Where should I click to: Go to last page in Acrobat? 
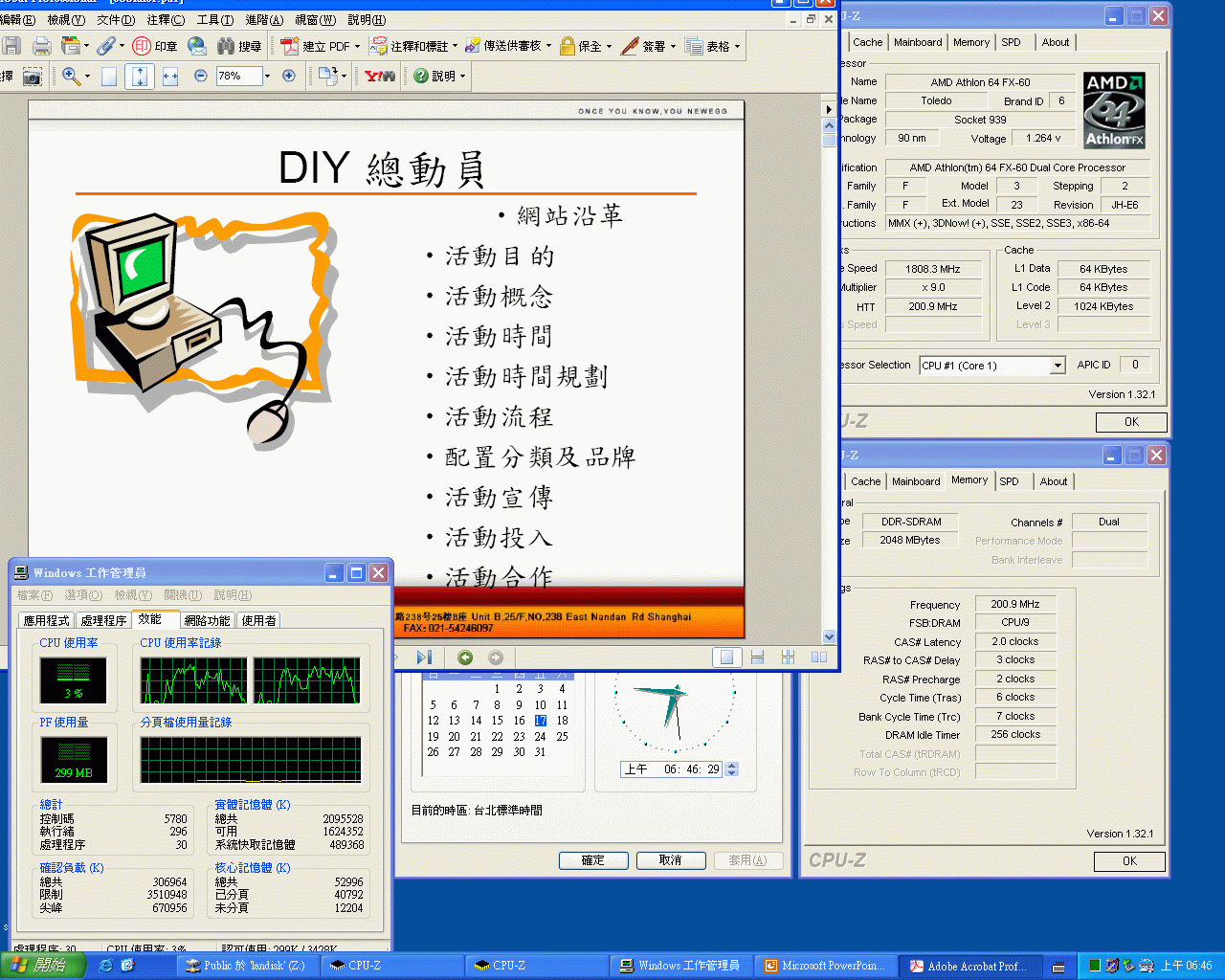(424, 657)
